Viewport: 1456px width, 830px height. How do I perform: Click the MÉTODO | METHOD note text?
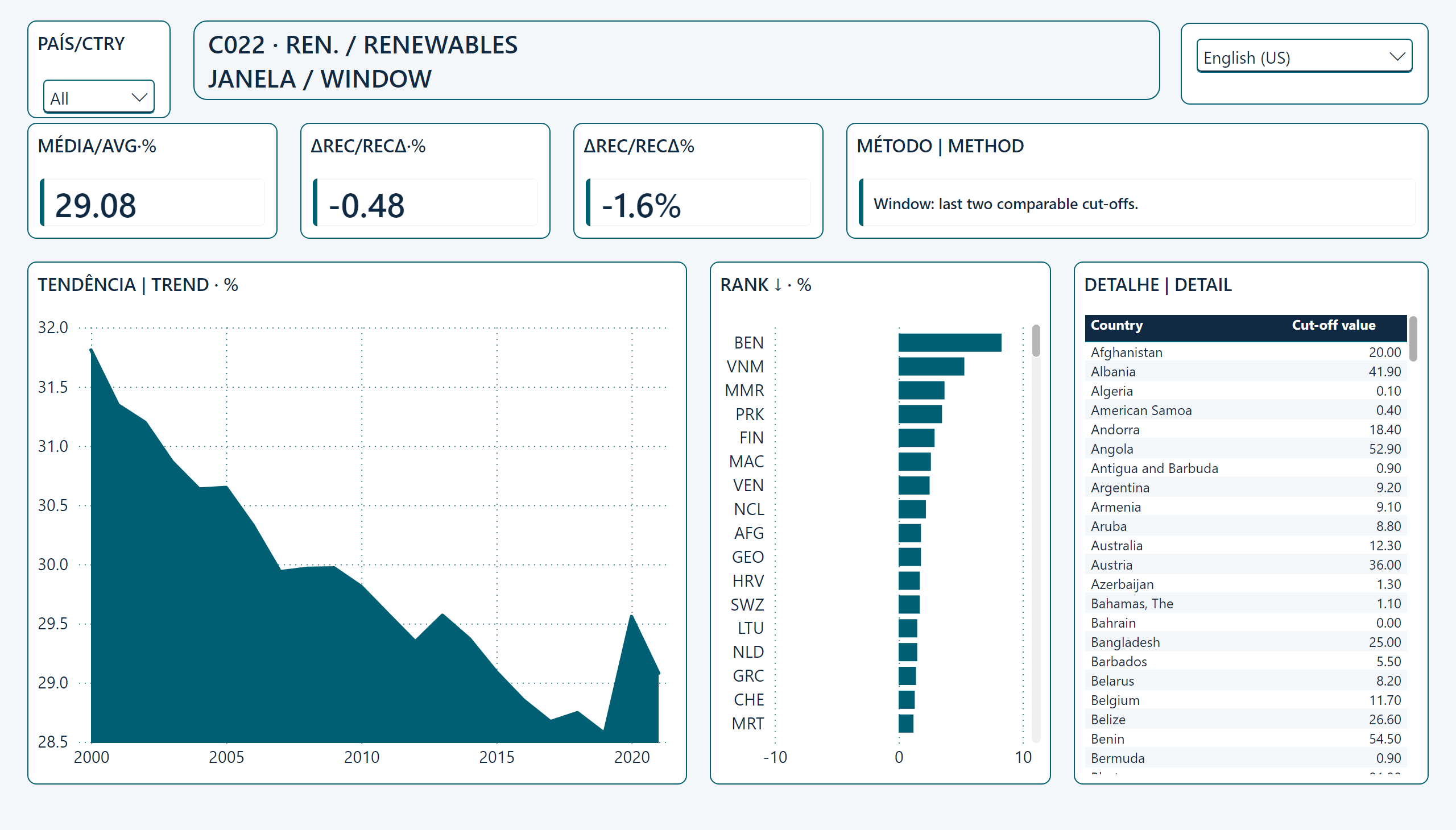(x=1005, y=204)
